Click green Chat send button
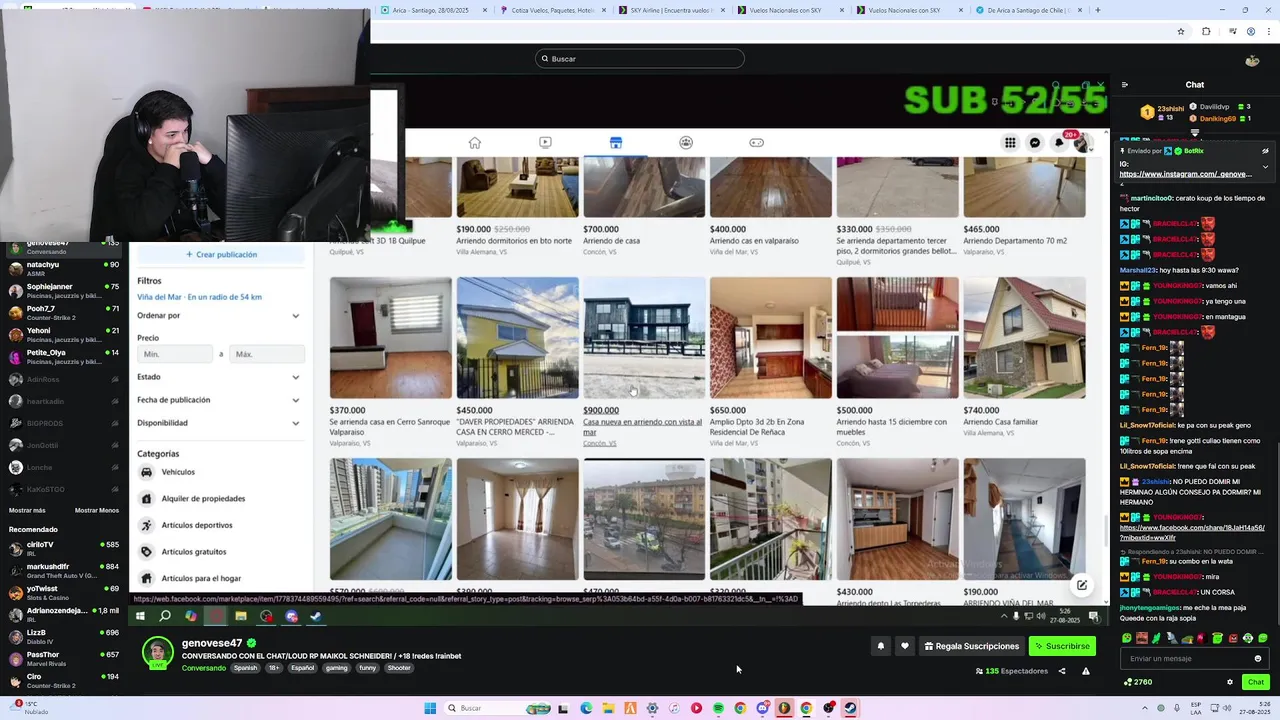The image size is (1280, 720). pyautogui.click(x=1256, y=682)
